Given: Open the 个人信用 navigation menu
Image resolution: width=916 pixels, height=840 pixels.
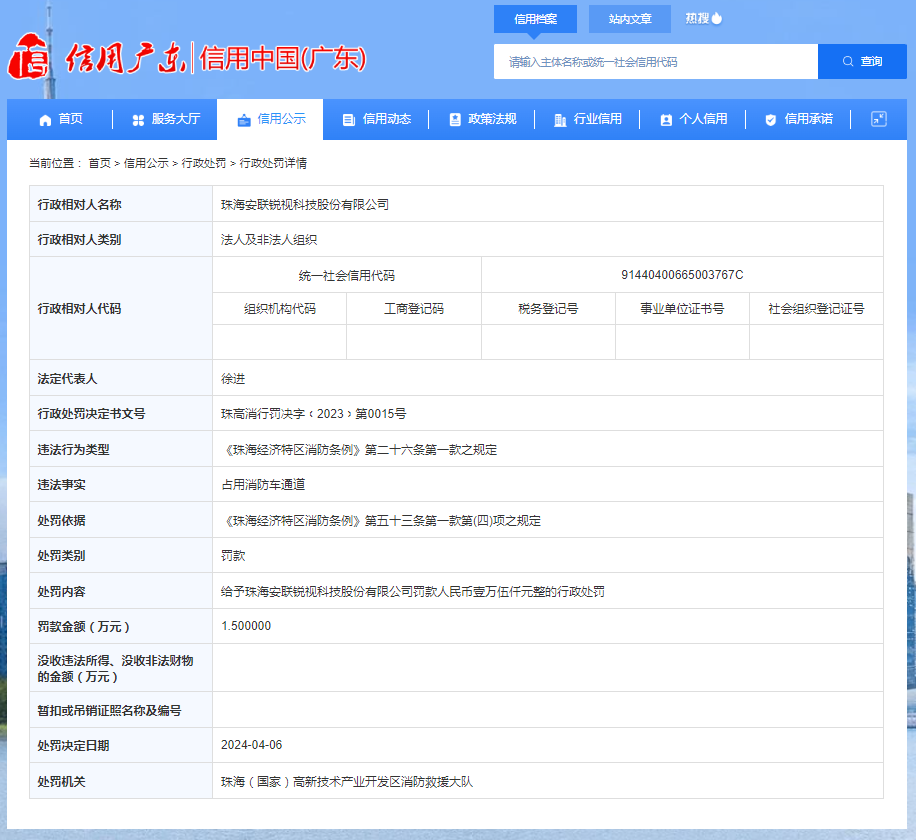Looking at the screenshot, I should pos(693,119).
